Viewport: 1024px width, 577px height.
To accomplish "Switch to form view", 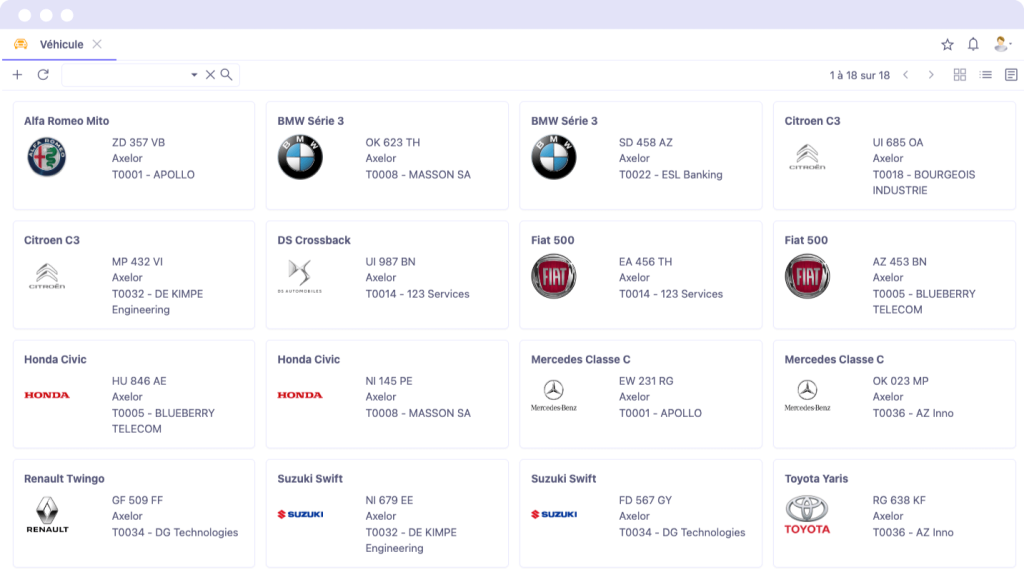I will point(1011,75).
